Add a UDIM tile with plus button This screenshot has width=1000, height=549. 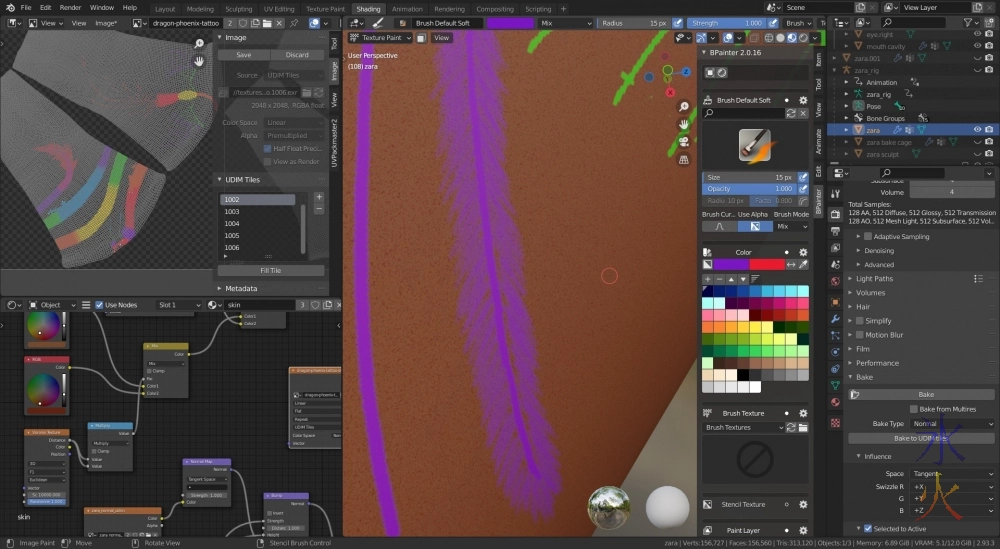319,198
